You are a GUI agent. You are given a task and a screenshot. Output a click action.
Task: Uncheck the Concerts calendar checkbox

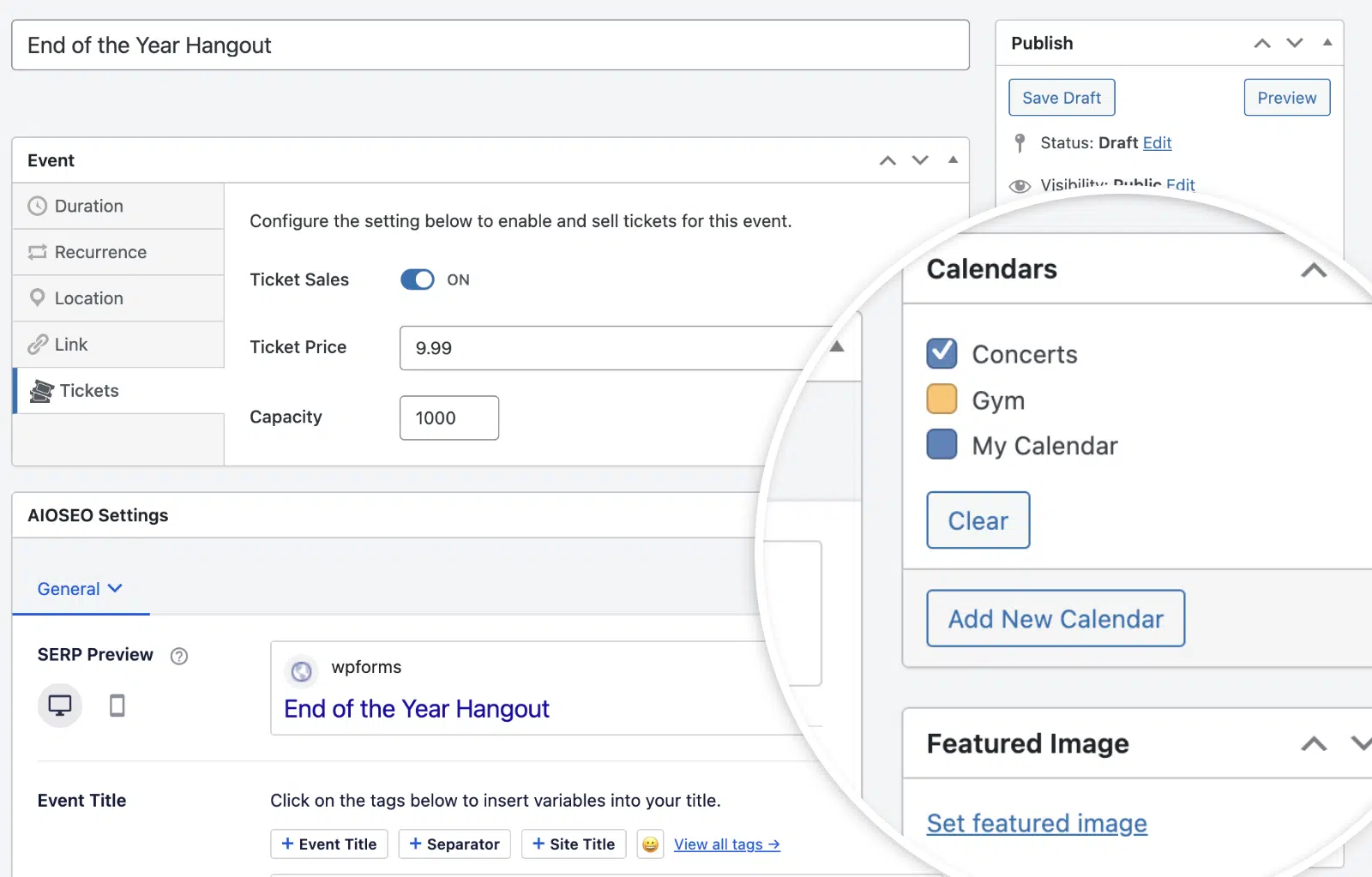(942, 352)
